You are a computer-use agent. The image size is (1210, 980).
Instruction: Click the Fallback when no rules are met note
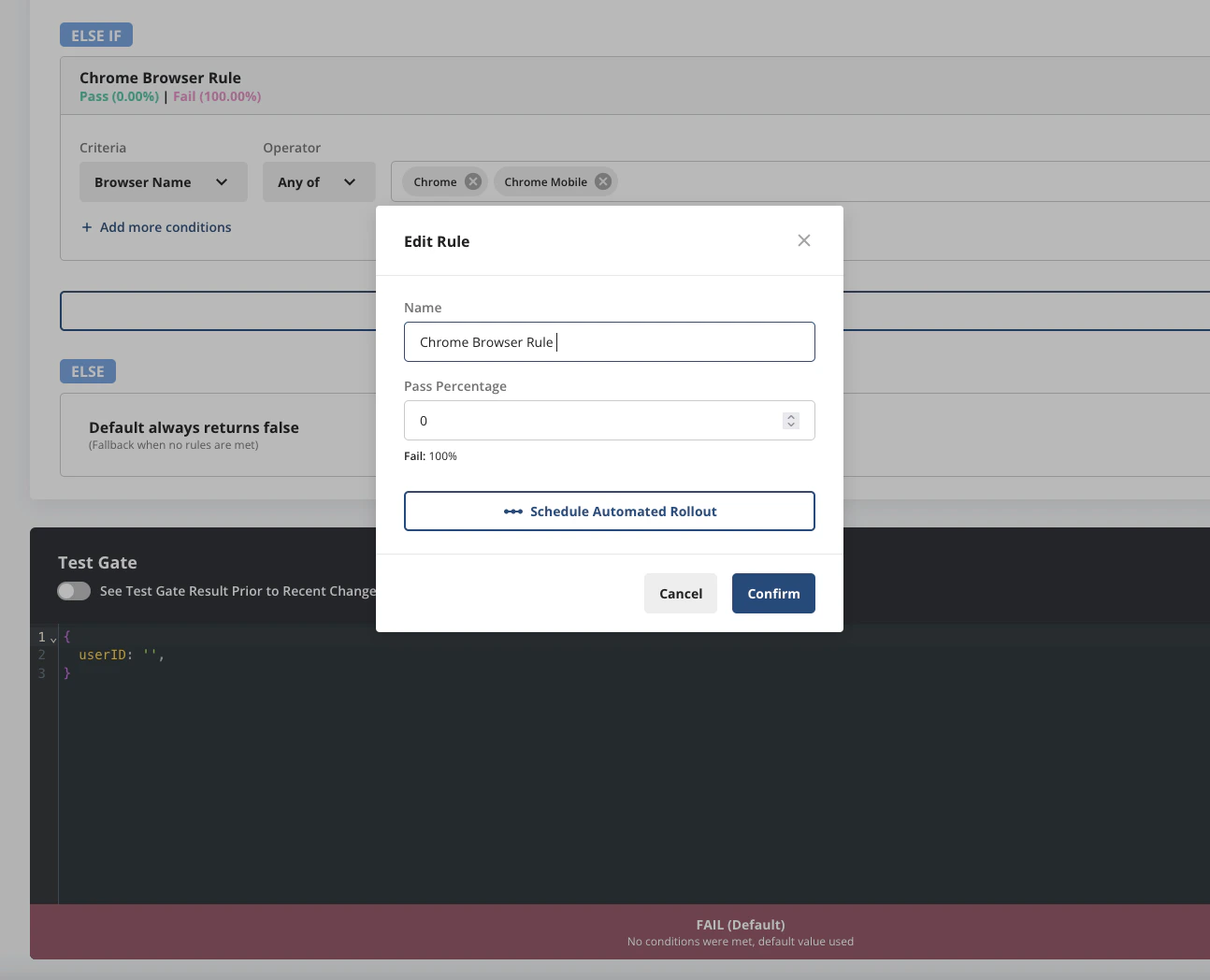(x=174, y=445)
